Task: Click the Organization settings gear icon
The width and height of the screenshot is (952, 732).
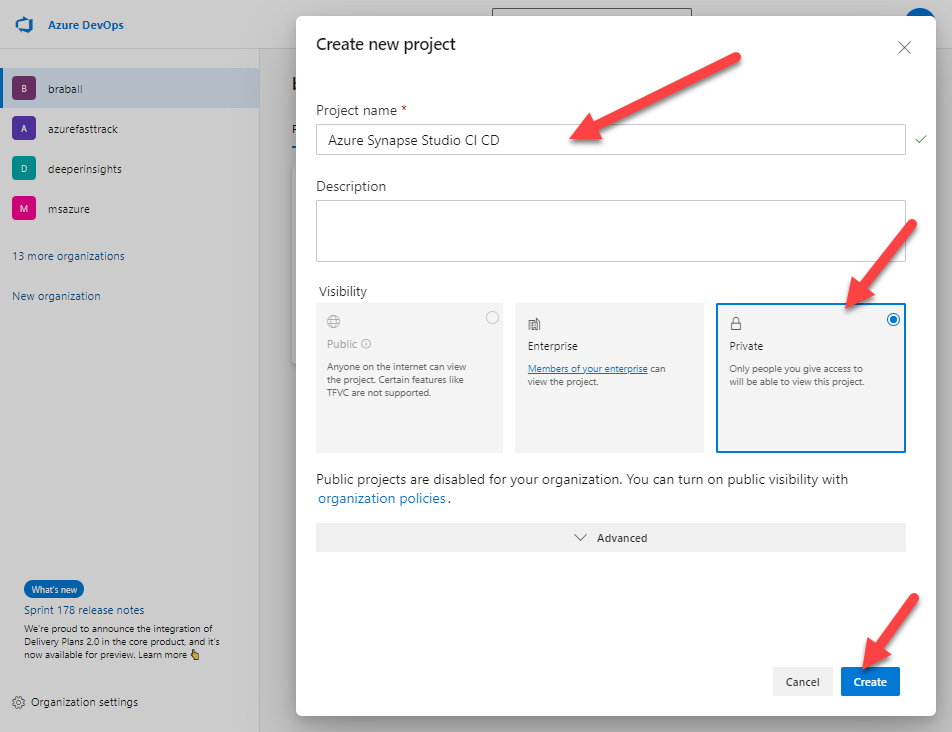Action: 18,702
